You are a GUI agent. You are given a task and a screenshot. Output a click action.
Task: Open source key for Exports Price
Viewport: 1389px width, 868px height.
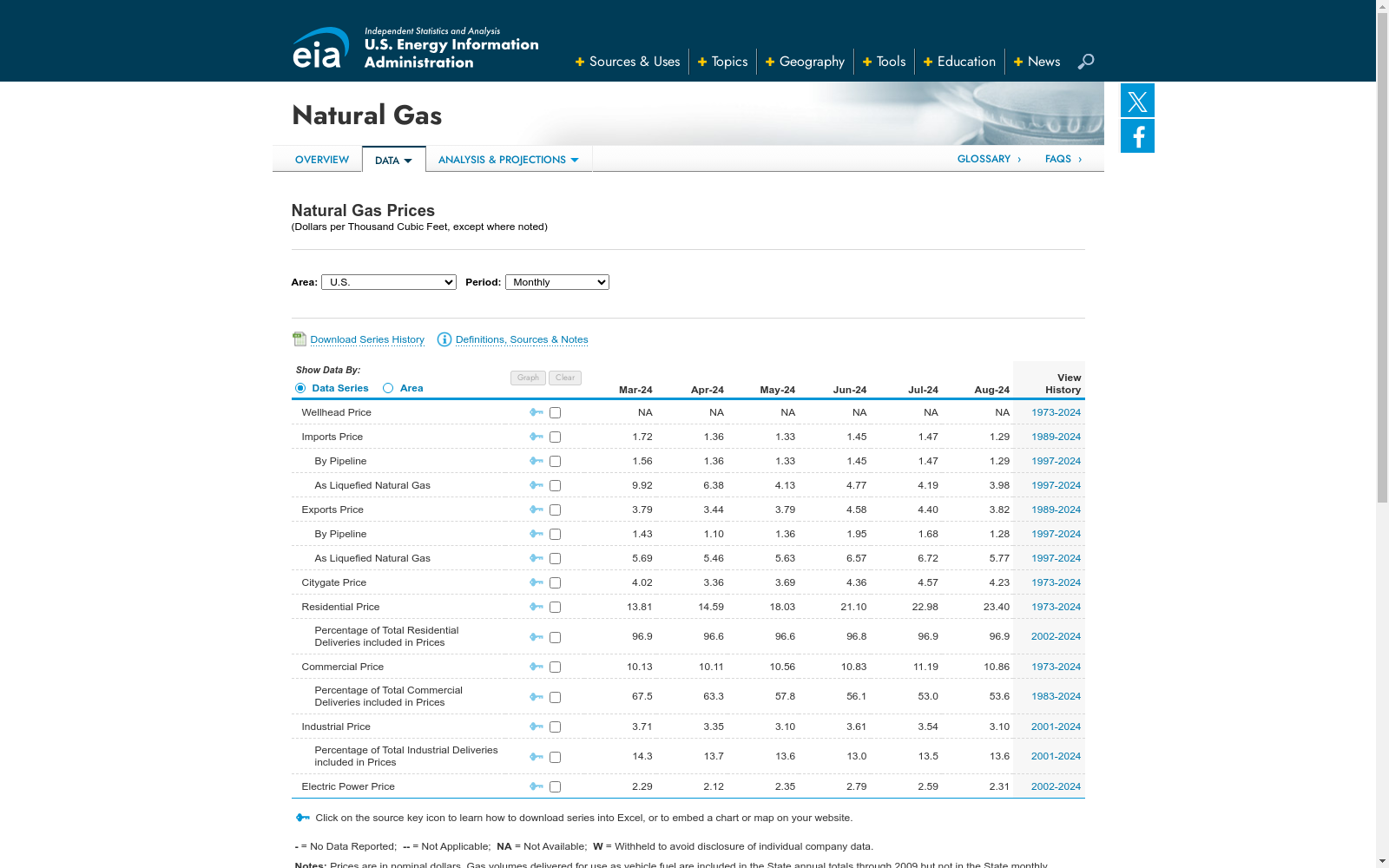coord(537,510)
